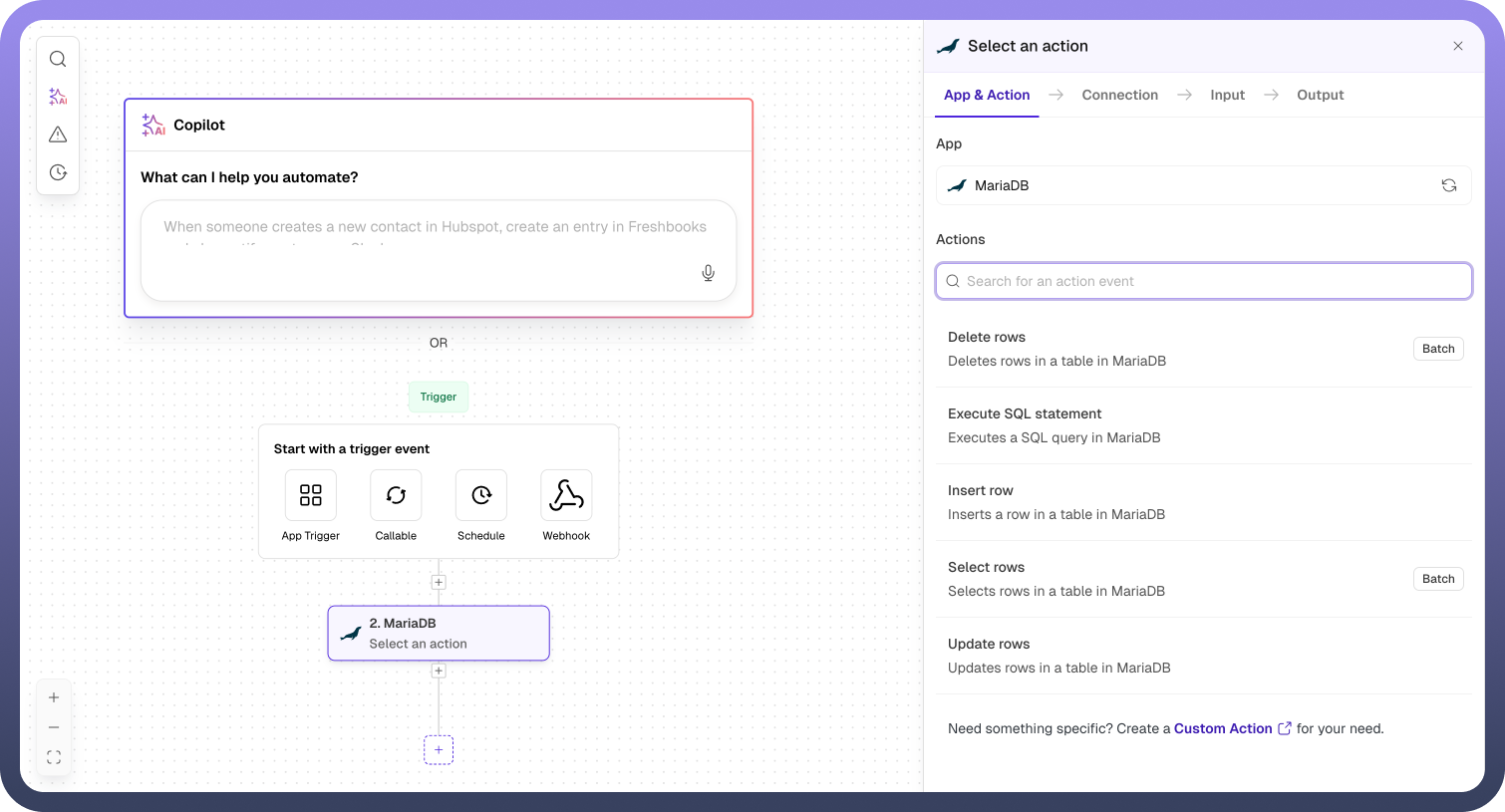The image size is (1505, 812).
Task: Open the MariaDB app selector field
Action: tap(1204, 185)
